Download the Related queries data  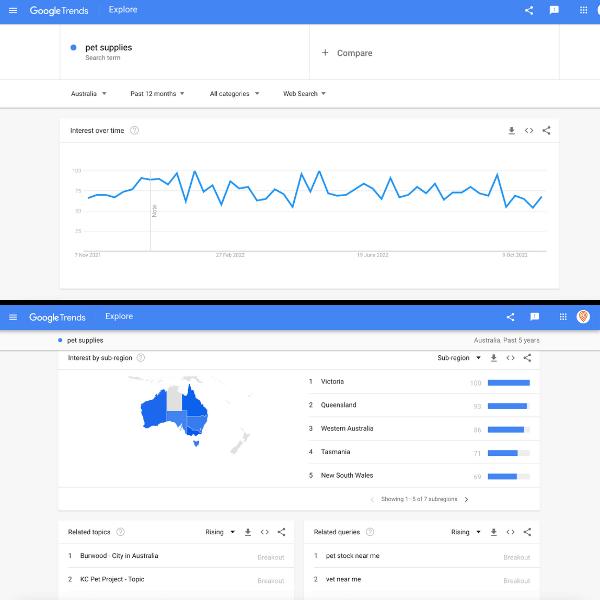[494, 532]
